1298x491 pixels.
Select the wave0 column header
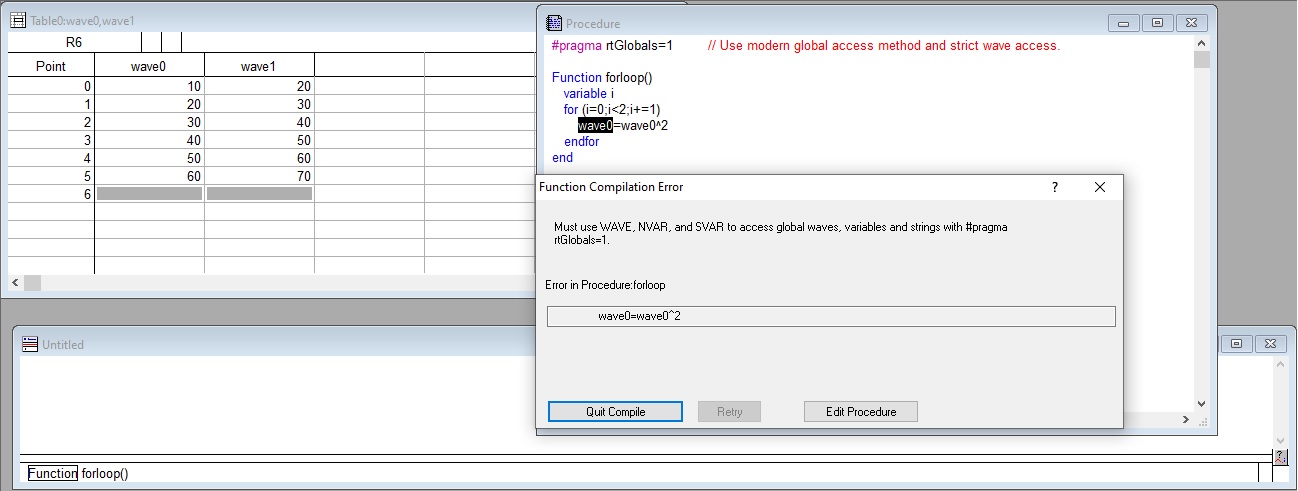[x=149, y=66]
